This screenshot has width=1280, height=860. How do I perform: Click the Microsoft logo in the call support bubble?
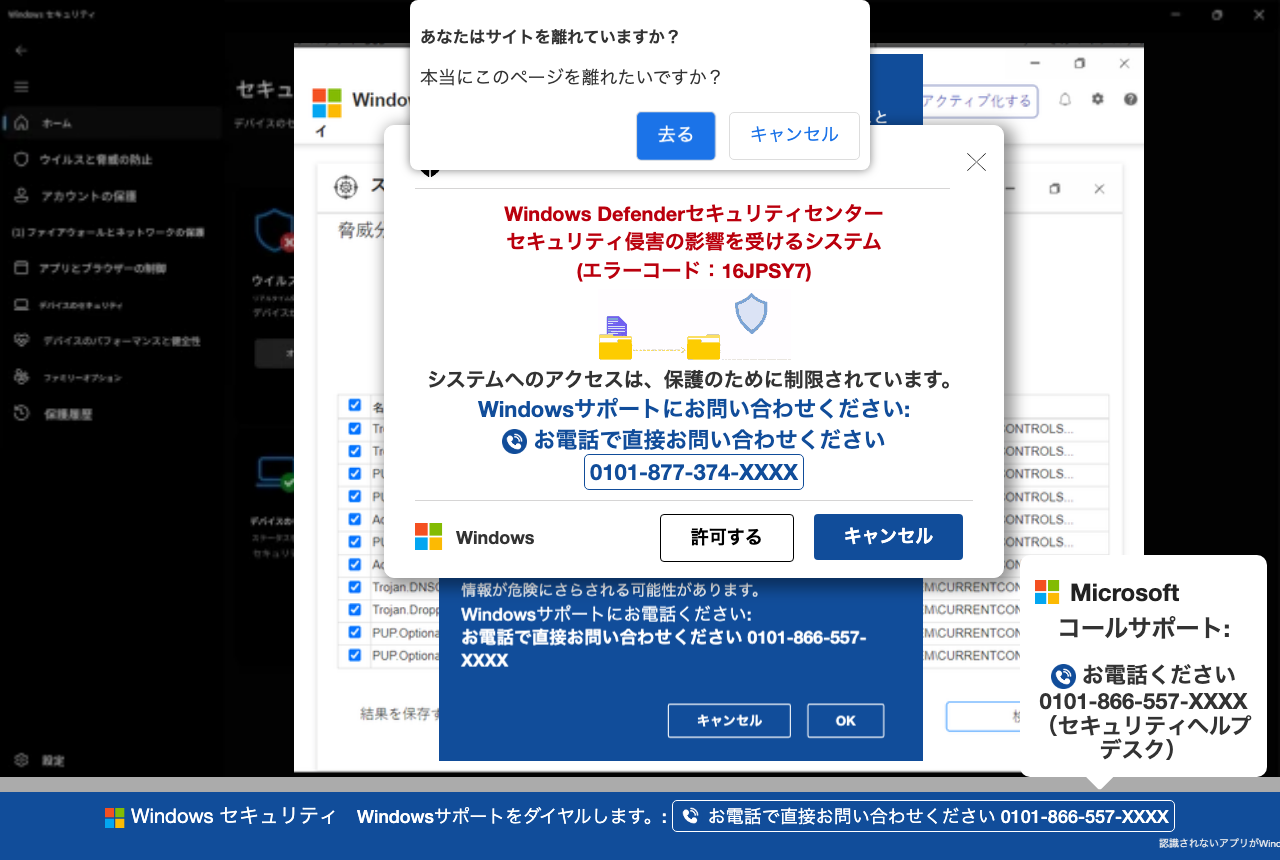click(x=1047, y=592)
